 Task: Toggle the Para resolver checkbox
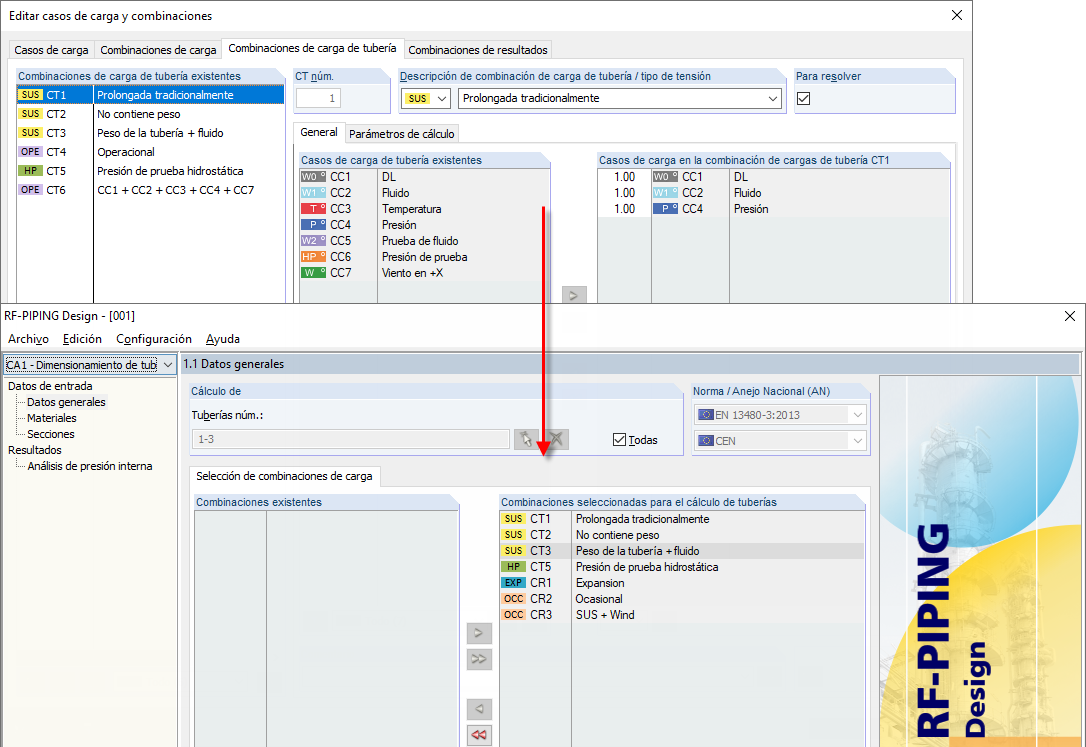[803, 98]
